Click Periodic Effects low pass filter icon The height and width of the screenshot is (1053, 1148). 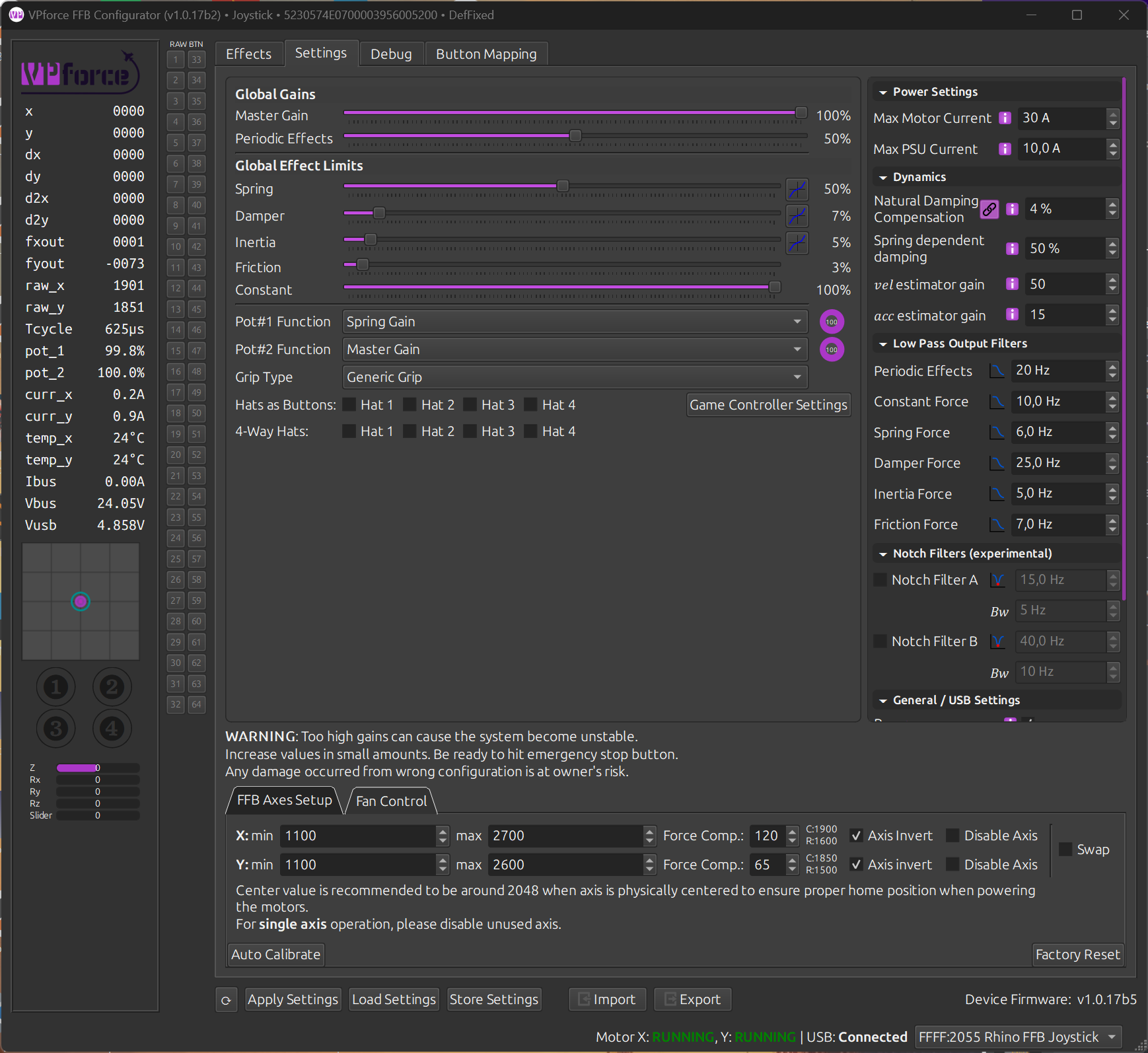(x=997, y=371)
